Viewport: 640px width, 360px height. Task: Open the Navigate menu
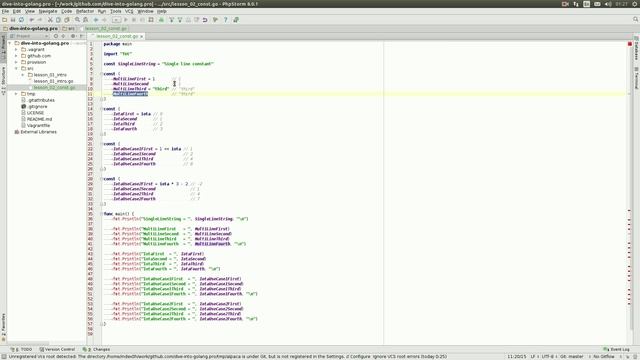48,11
